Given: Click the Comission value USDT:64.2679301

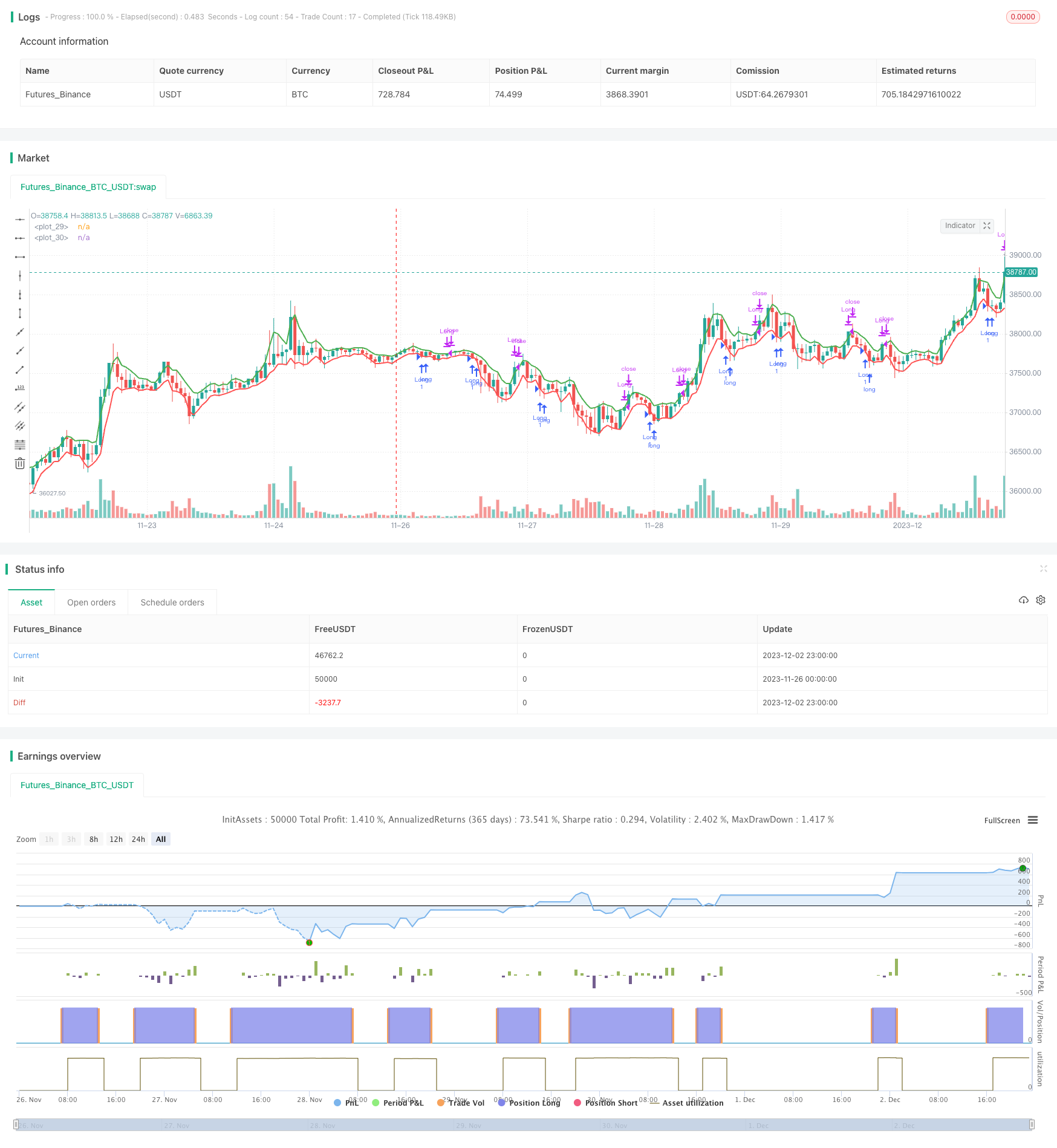Looking at the screenshot, I should 772,94.
